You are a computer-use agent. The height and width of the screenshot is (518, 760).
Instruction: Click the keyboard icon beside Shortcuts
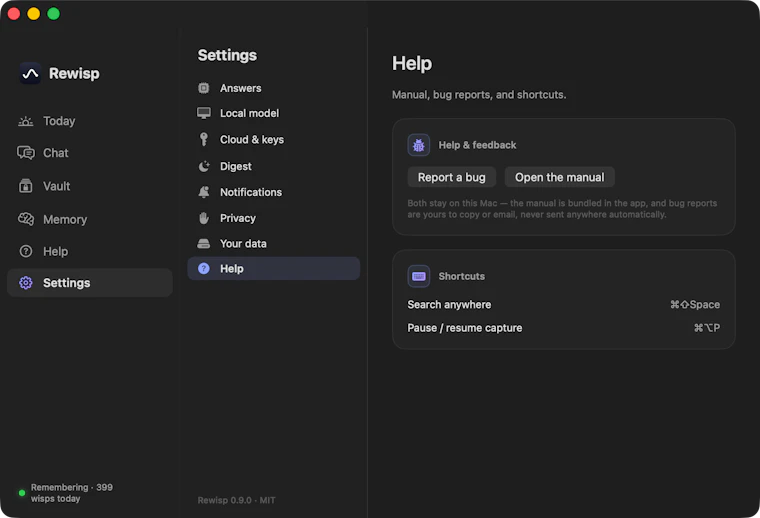[419, 276]
